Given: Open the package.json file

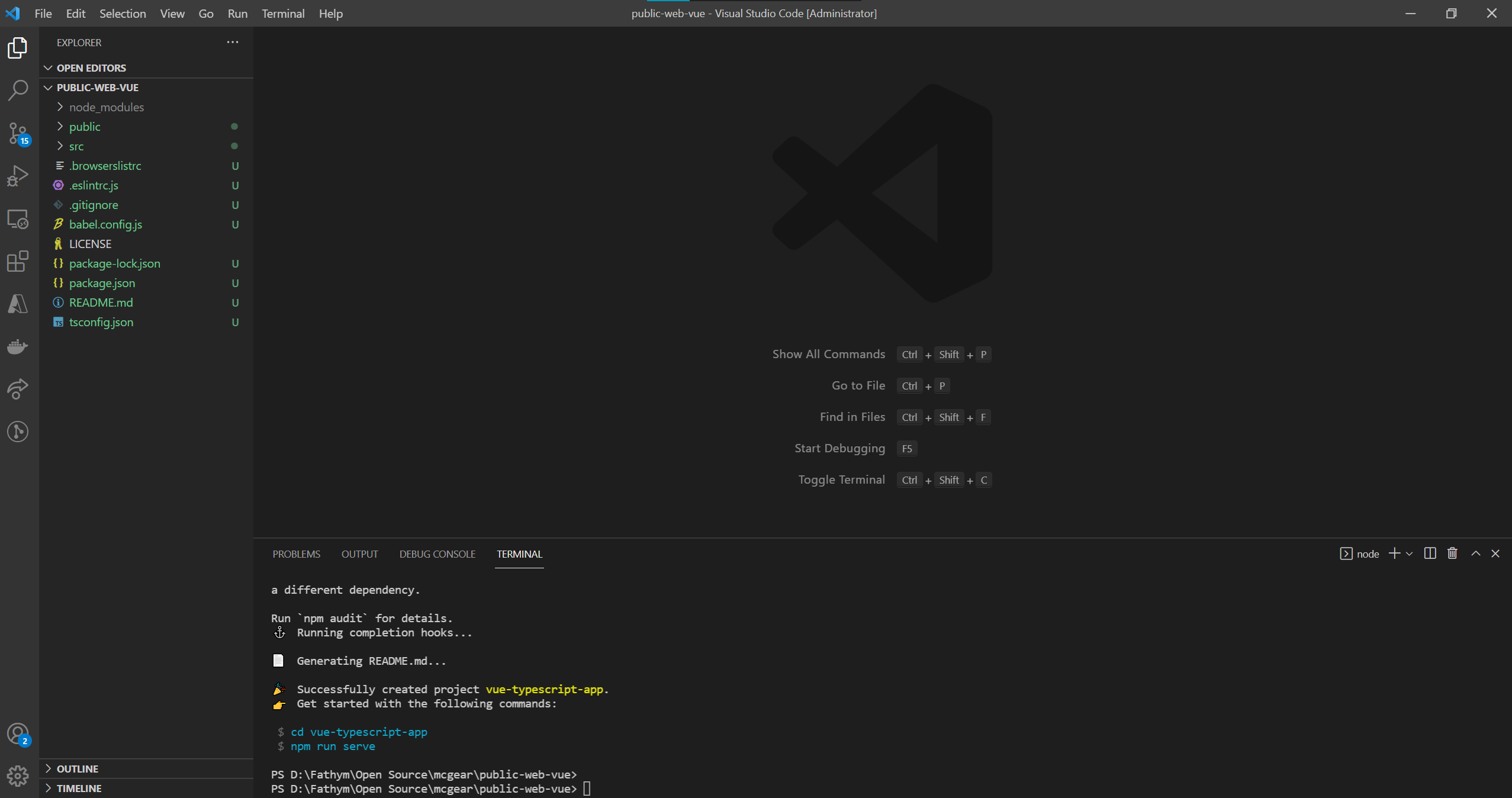Looking at the screenshot, I should coord(146,283).
